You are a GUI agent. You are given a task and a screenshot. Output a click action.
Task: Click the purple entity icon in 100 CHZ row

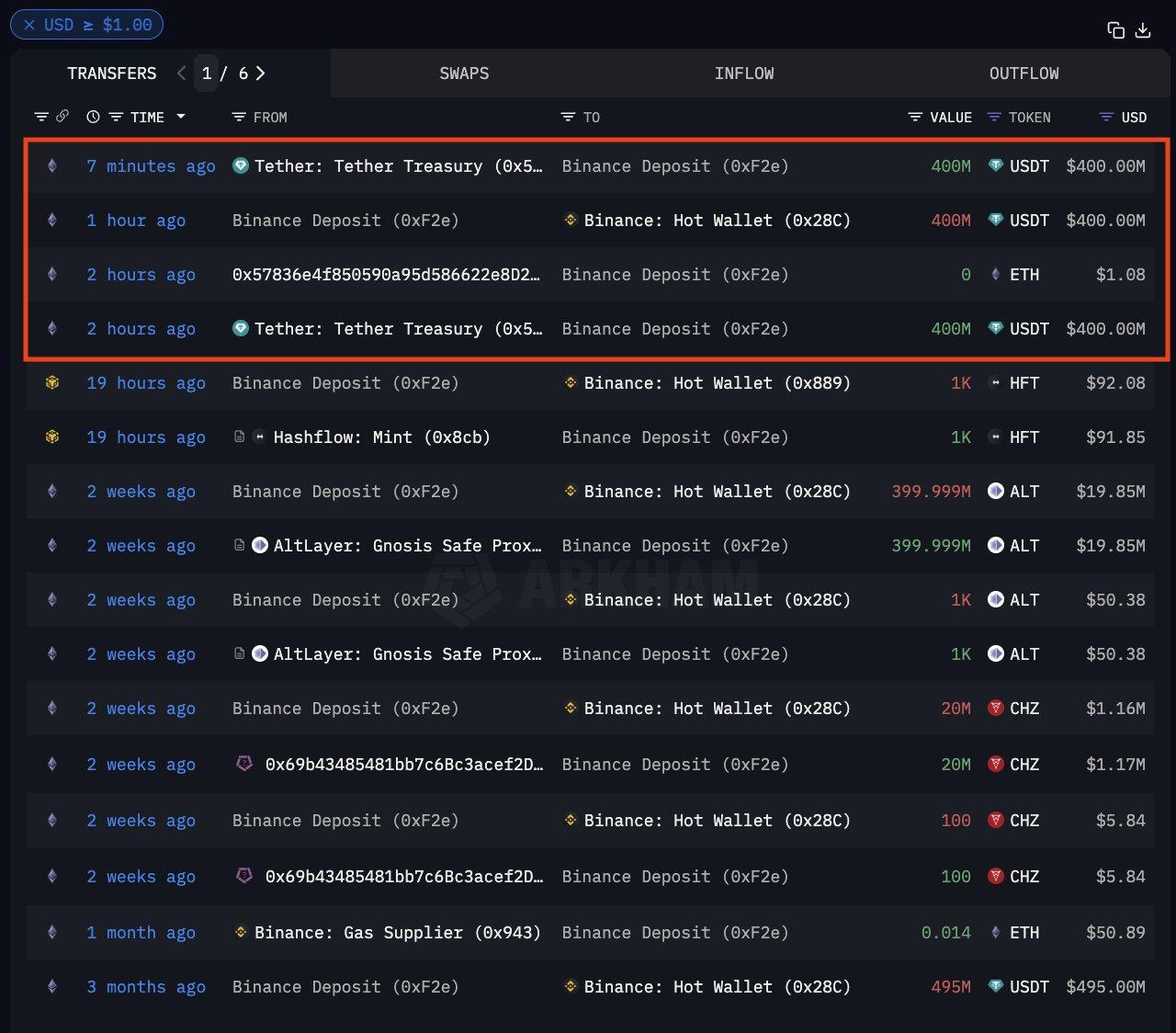[x=244, y=876]
